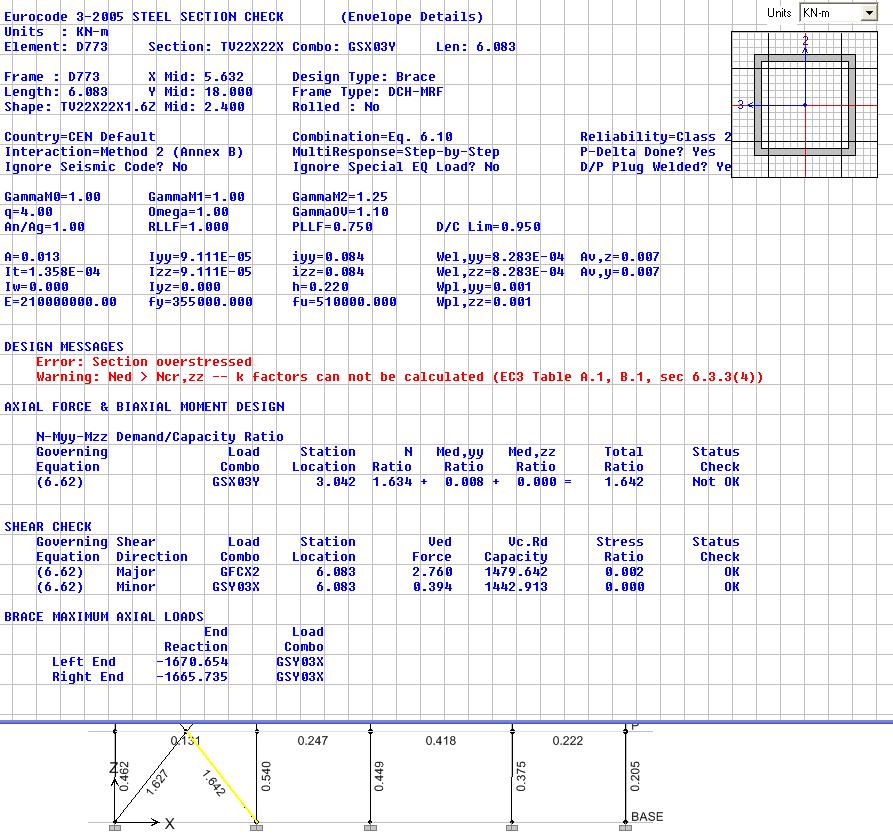Click the beam ratio label 0.418
This screenshot has width=893, height=837.
tap(440, 741)
